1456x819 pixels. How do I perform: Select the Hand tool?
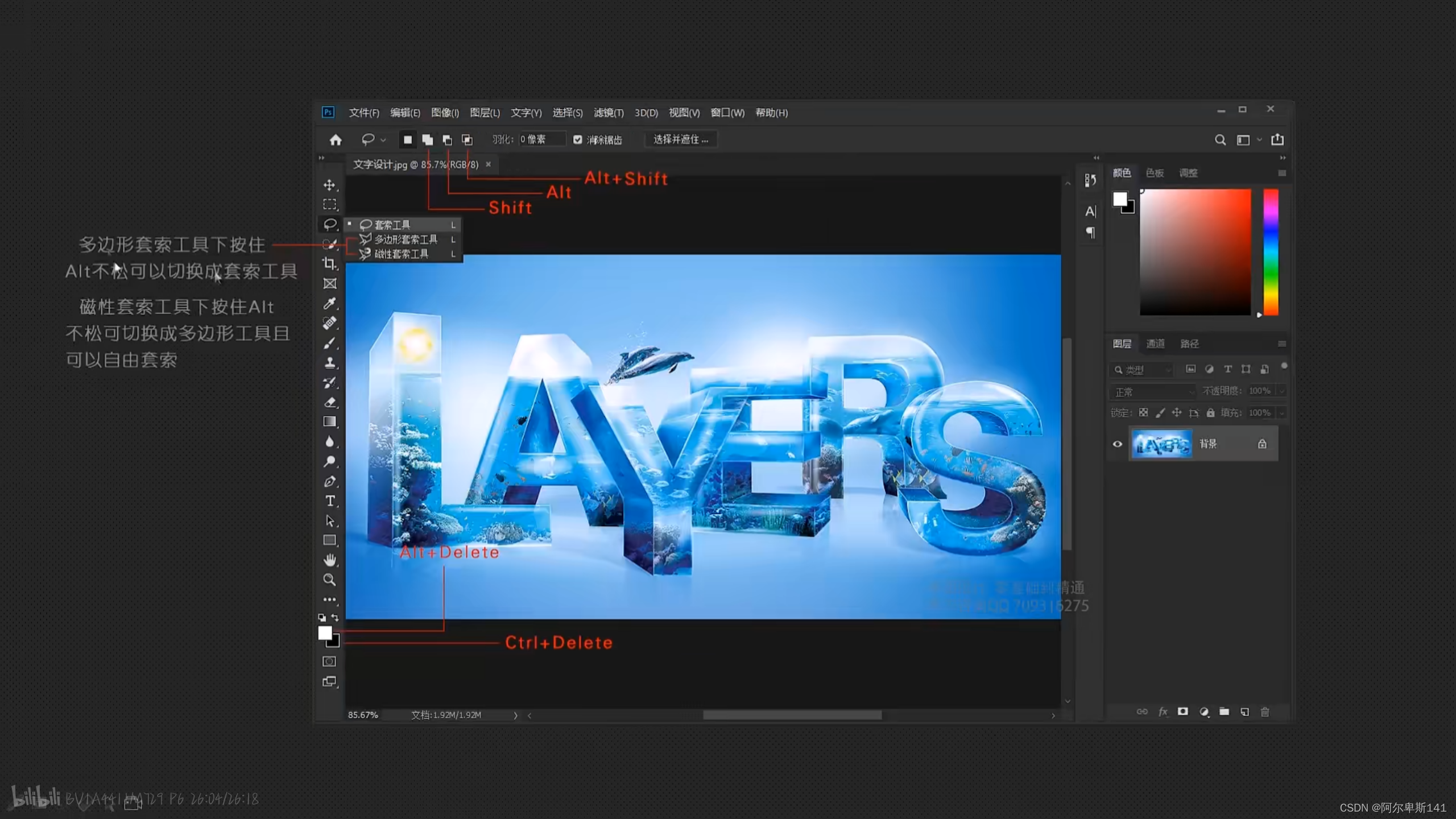pyautogui.click(x=330, y=560)
